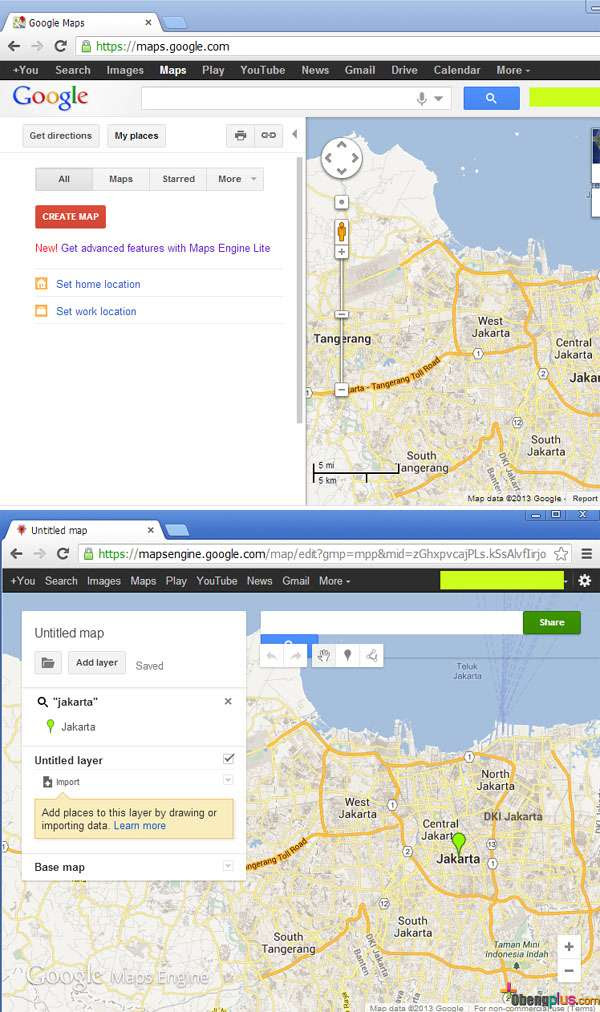The width and height of the screenshot is (600, 1012).
Task: Open settings gear in Maps Engine window
Action: (x=585, y=581)
